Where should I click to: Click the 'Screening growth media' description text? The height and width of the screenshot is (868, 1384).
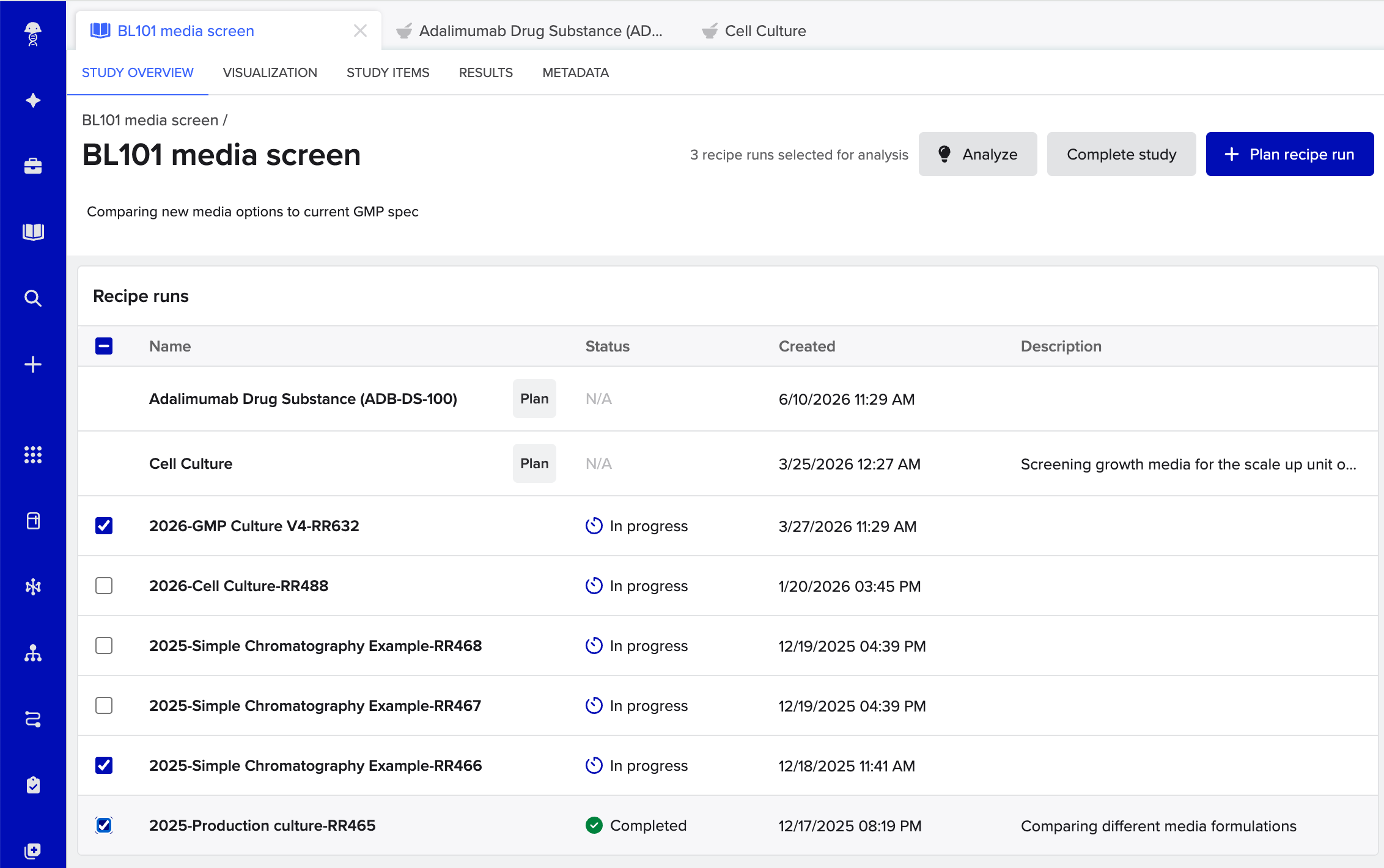1188,464
